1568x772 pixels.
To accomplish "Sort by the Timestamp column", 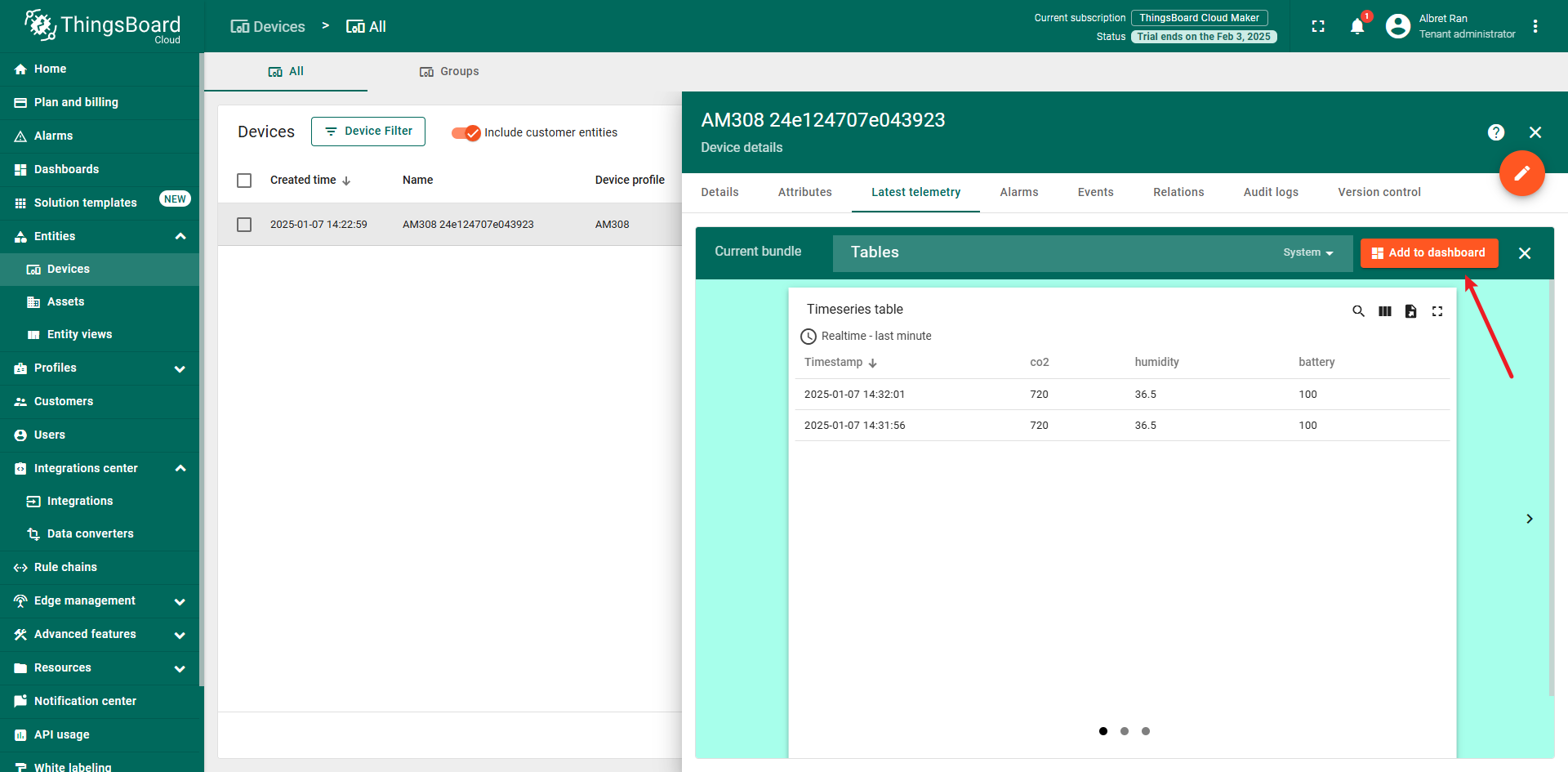I will click(840, 362).
